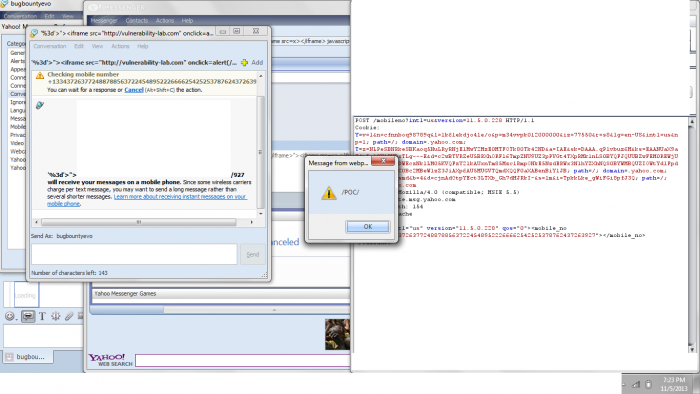
Task: Click the Cancel link for mobile check
Action: (x=133, y=90)
